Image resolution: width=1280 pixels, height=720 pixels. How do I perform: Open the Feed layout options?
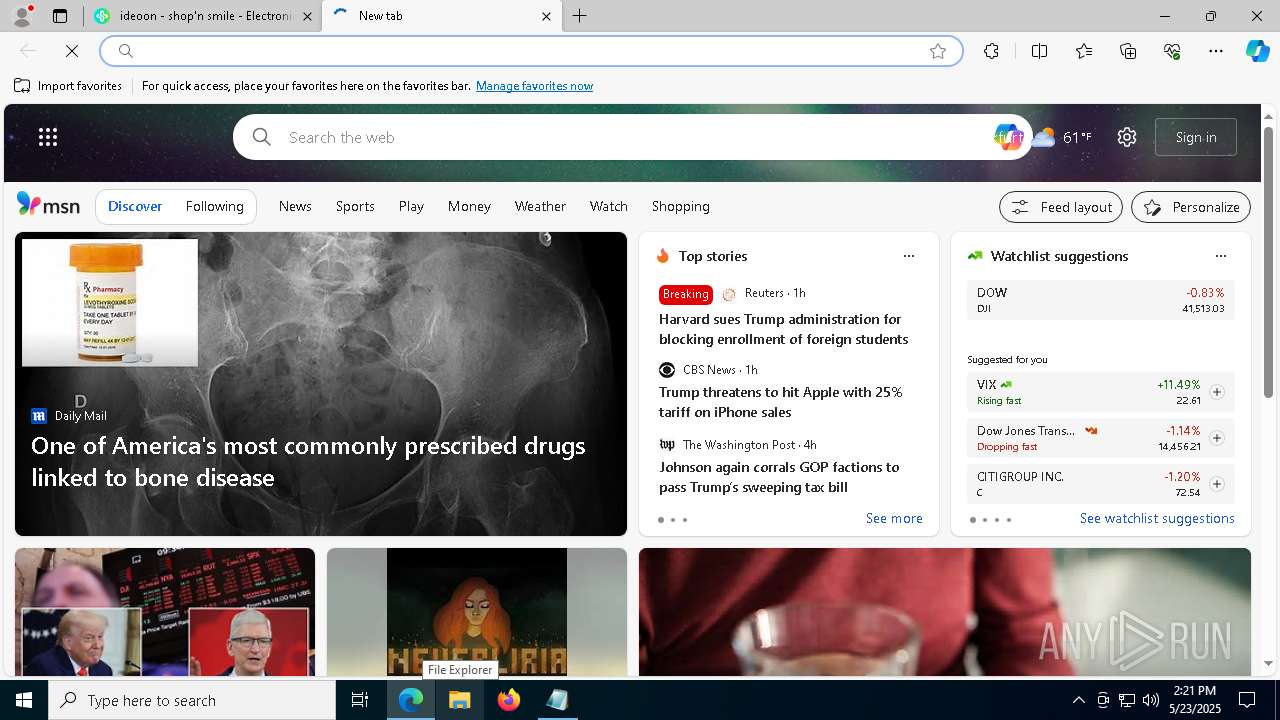coord(1061,207)
